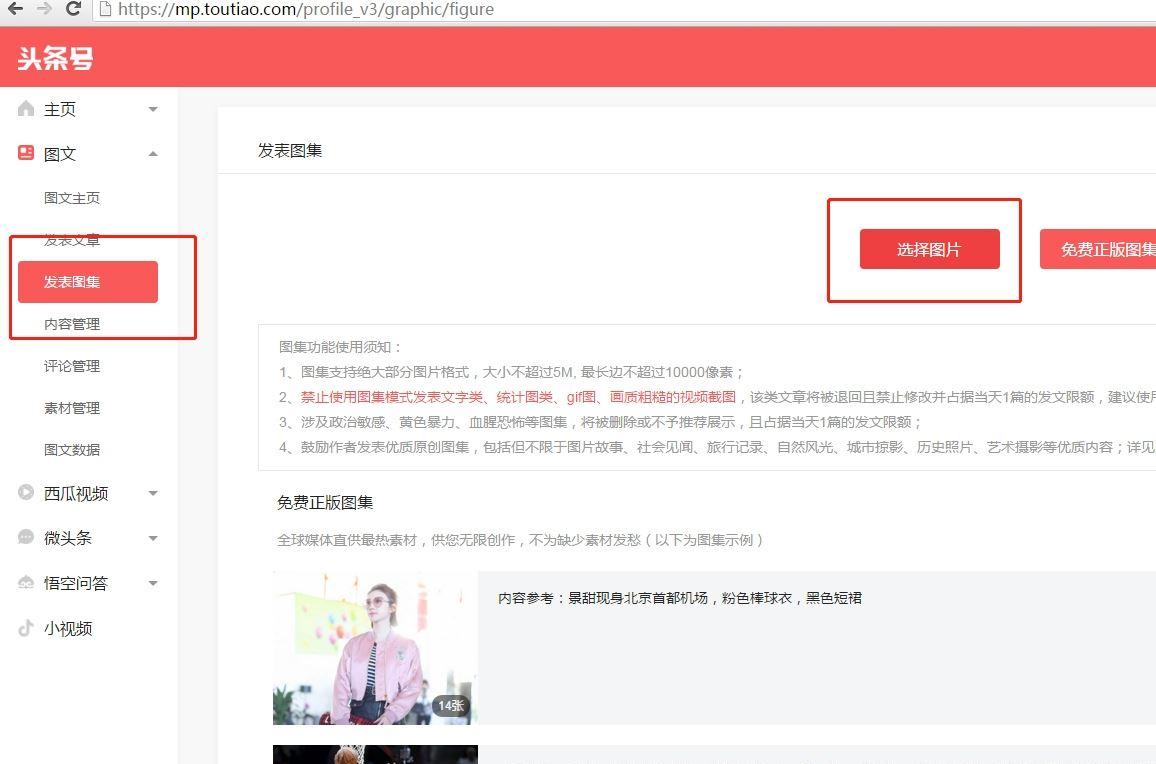1156x764 pixels.
Task: Expand the 悟空问答 menu arrow
Action: point(153,583)
